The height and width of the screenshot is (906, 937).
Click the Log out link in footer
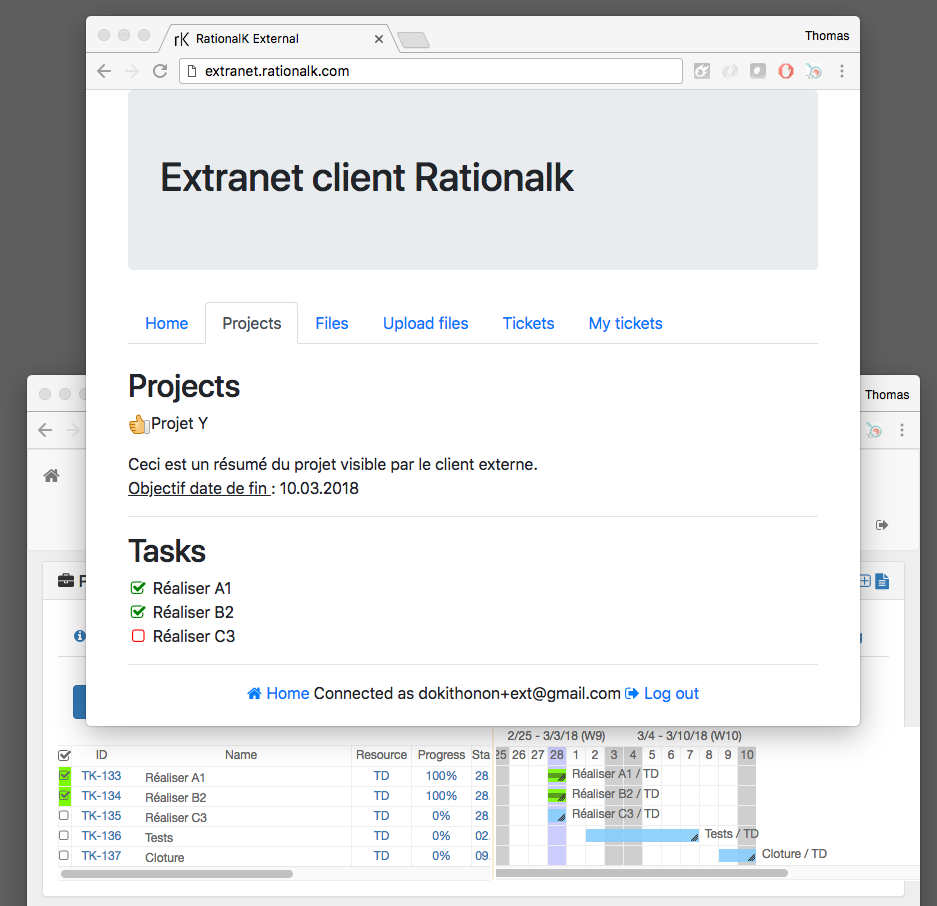(670, 693)
